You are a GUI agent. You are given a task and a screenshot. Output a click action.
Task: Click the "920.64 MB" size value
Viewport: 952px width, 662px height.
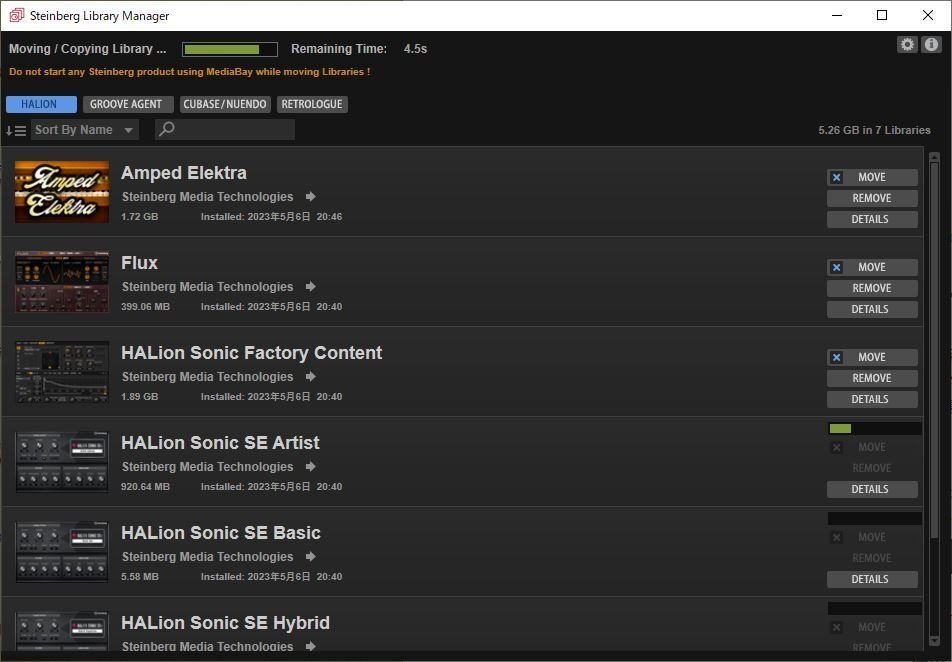click(x=145, y=486)
